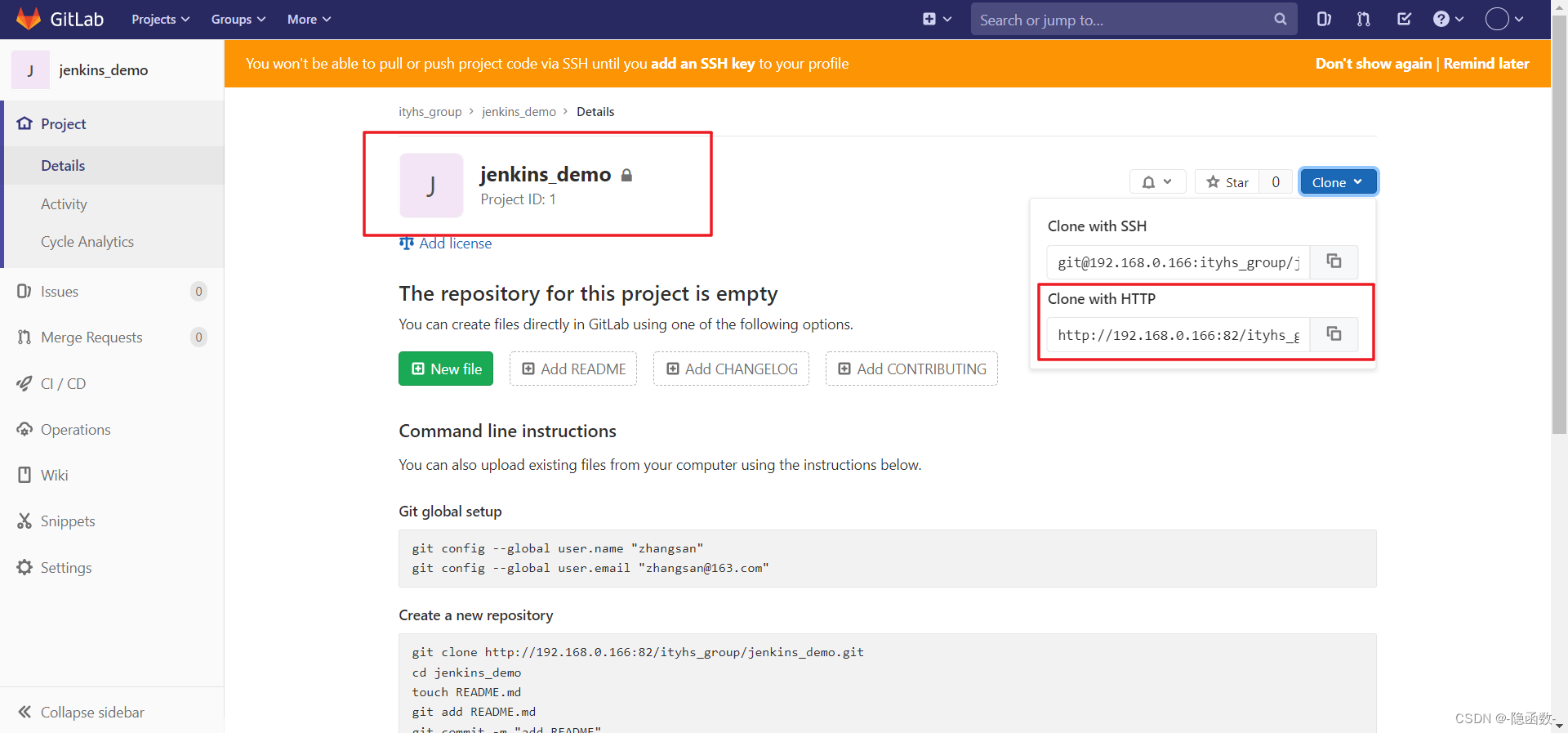Screen dimensions: 1568x733
Task: Click the GitLab fox logo
Action: tap(29, 19)
